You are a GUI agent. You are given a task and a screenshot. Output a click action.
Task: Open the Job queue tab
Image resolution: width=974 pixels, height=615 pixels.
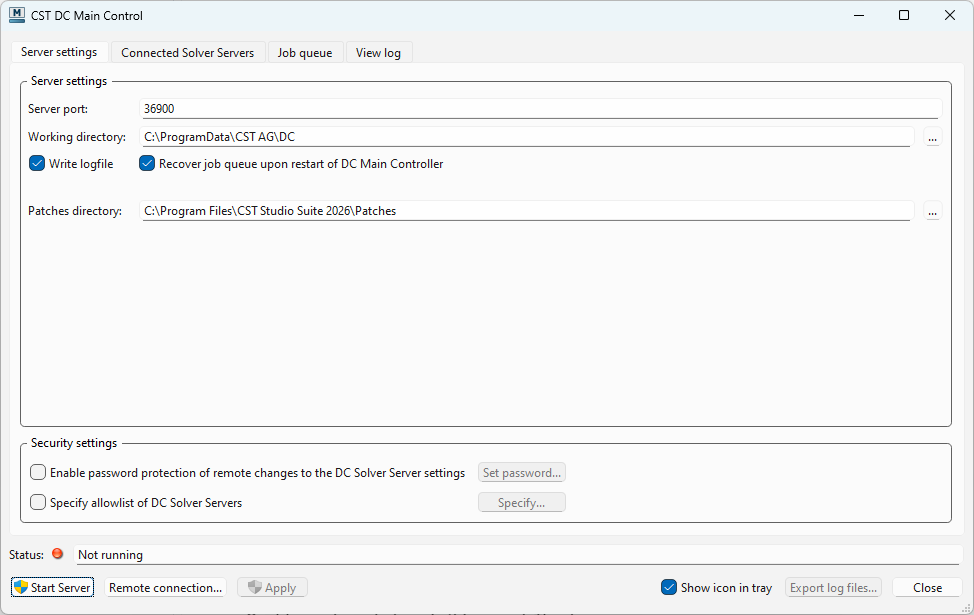305,53
